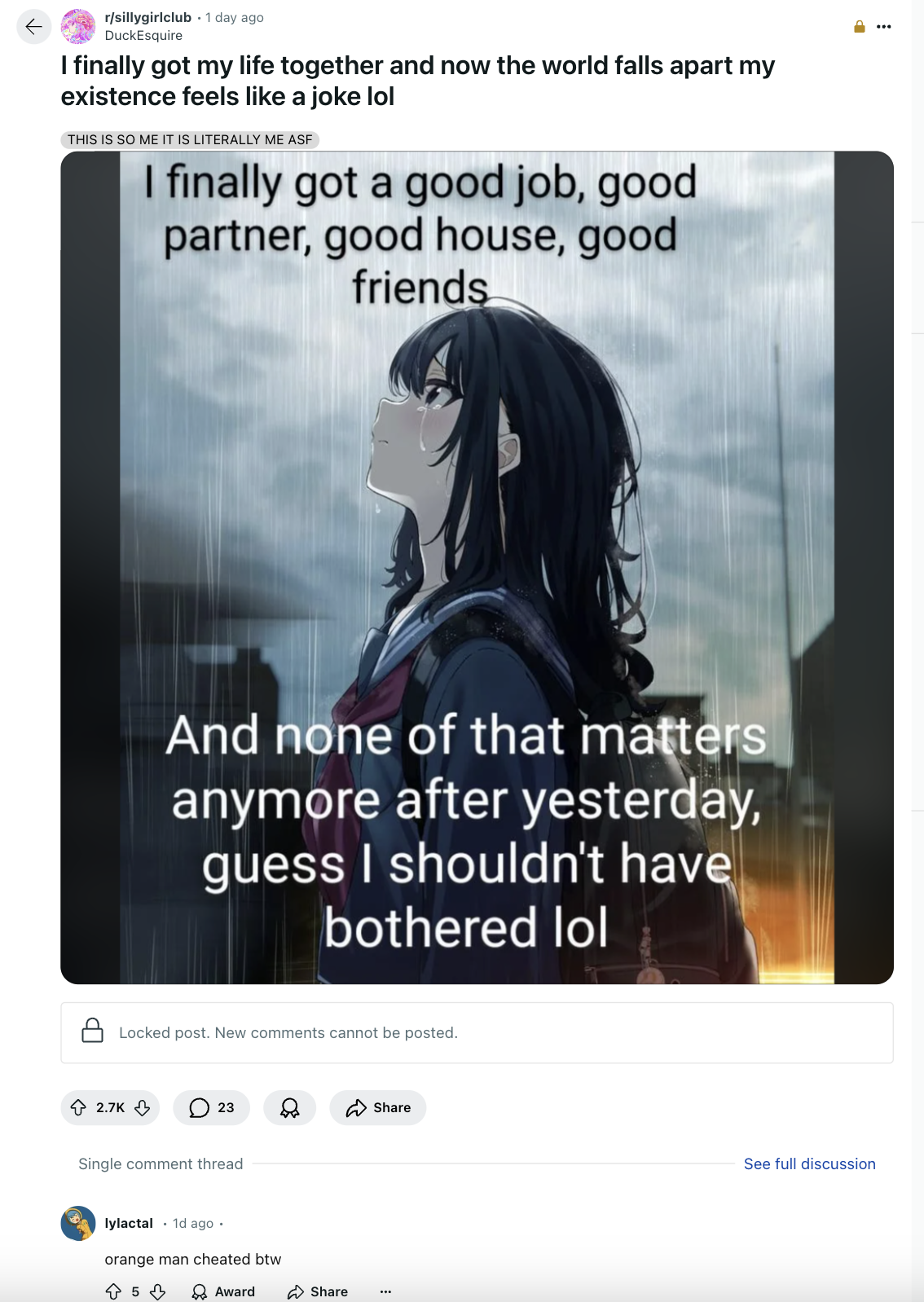The image size is (924, 1302).
Task: Downvote the comment by lylactal
Action: [158, 1291]
